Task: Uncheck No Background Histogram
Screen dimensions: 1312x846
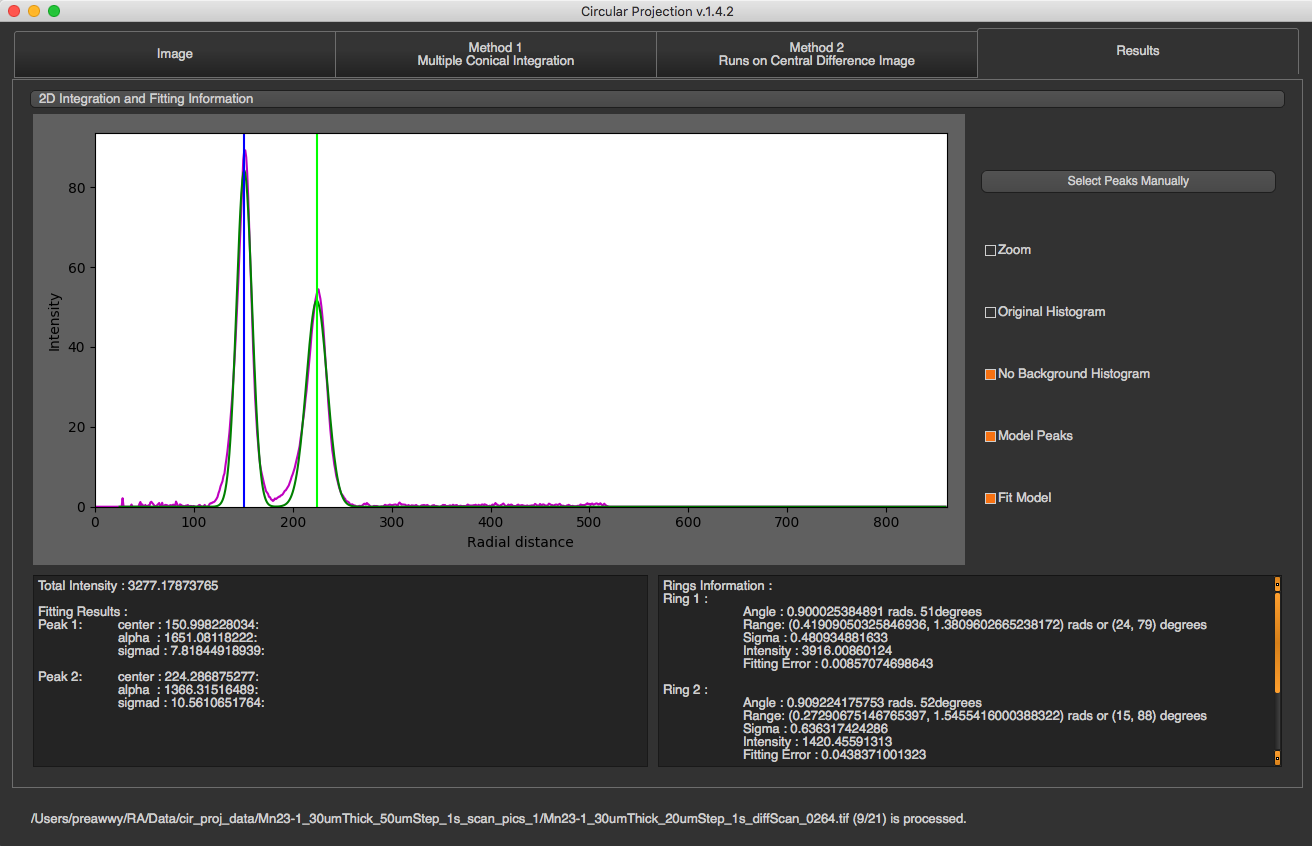Action: [991, 374]
